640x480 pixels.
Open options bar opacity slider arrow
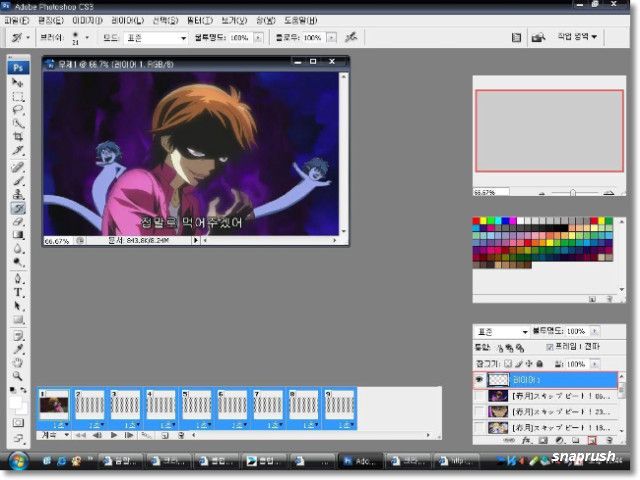click(258, 38)
